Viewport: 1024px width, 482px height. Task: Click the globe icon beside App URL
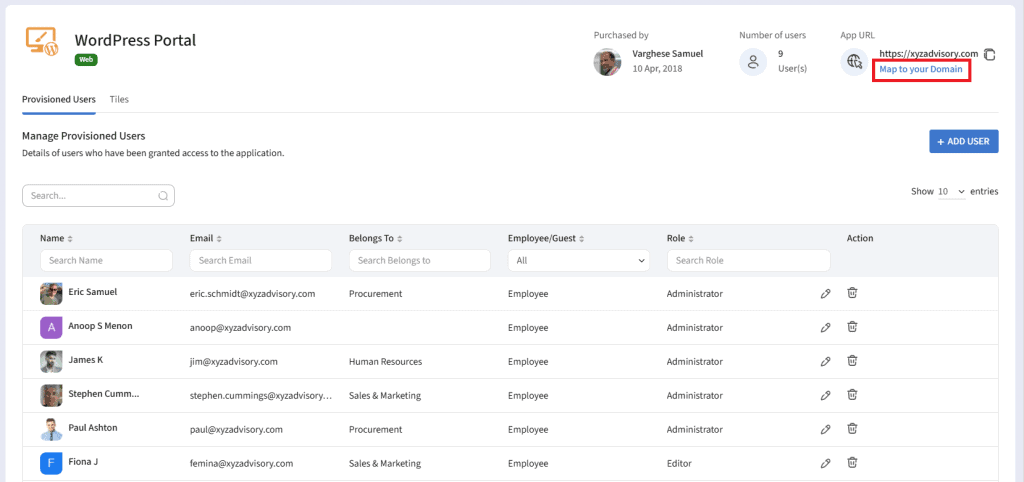(x=854, y=62)
